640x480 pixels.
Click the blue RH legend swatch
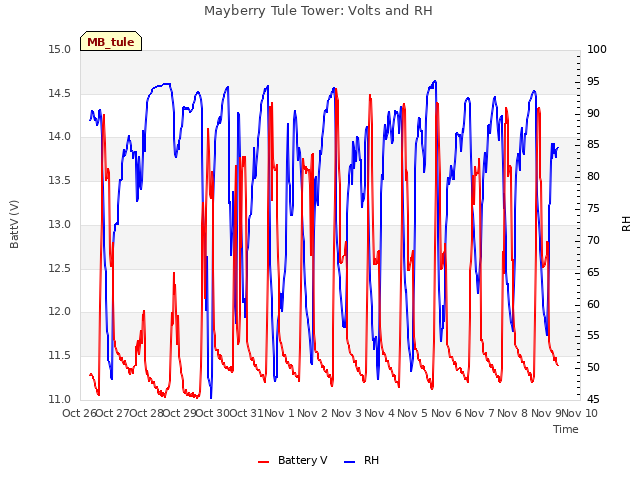click(x=350, y=462)
